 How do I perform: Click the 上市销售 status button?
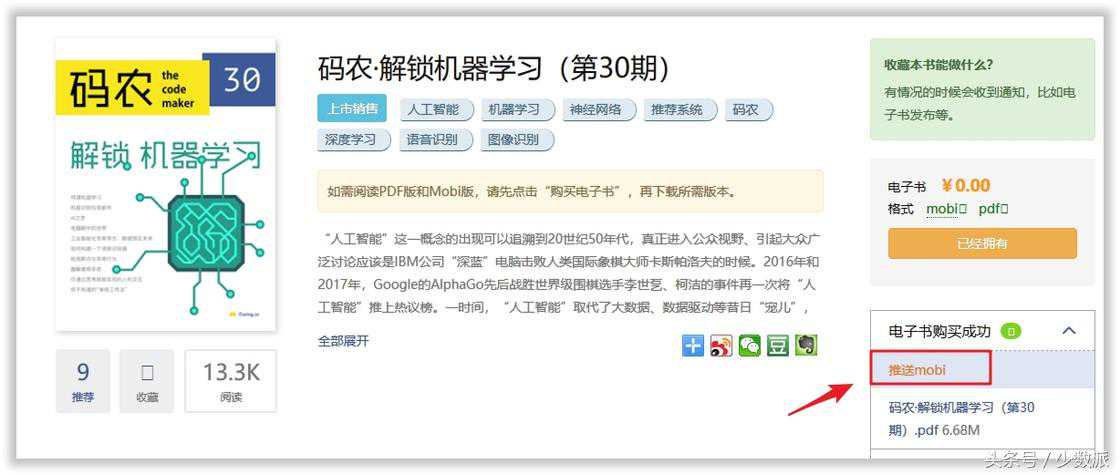(x=352, y=109)
